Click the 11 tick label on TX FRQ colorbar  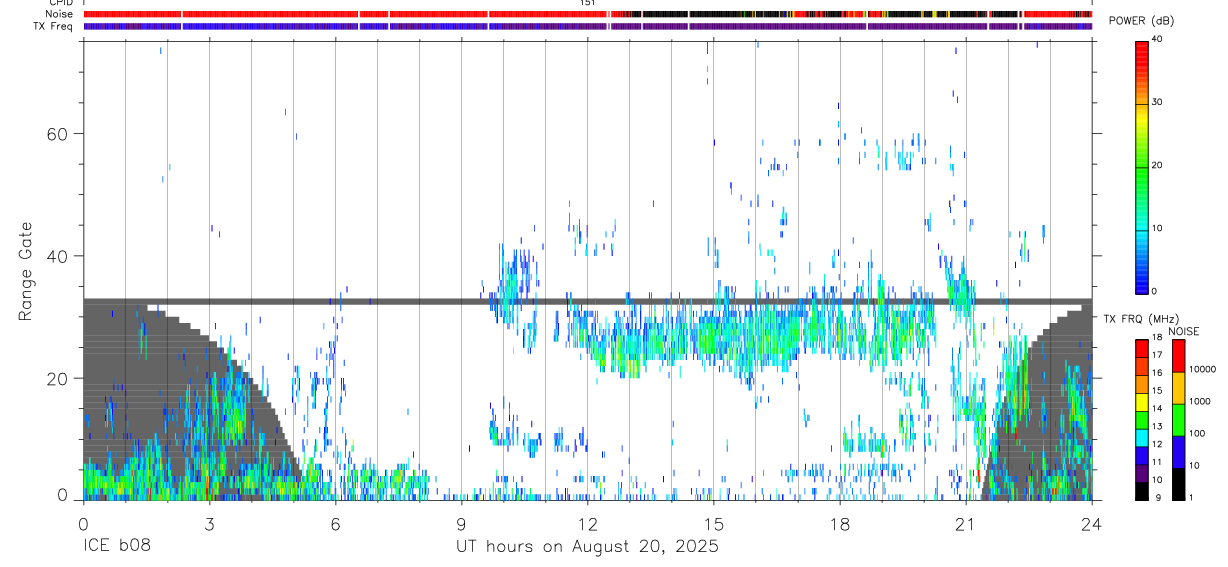pyautogui.click(x=1158, y=462)
